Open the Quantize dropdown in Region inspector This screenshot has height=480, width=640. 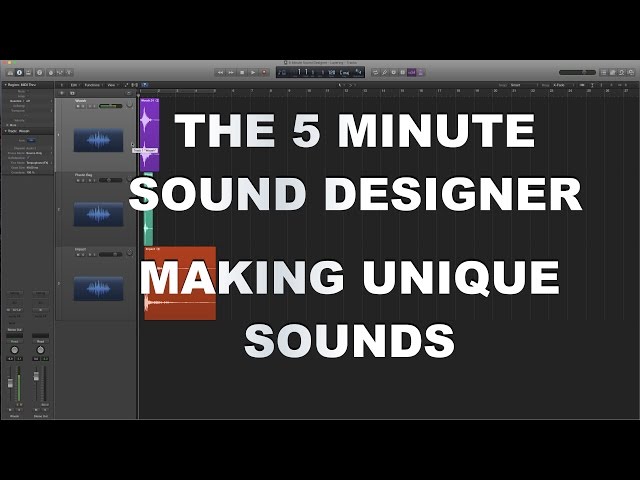(x=37, y=101)
